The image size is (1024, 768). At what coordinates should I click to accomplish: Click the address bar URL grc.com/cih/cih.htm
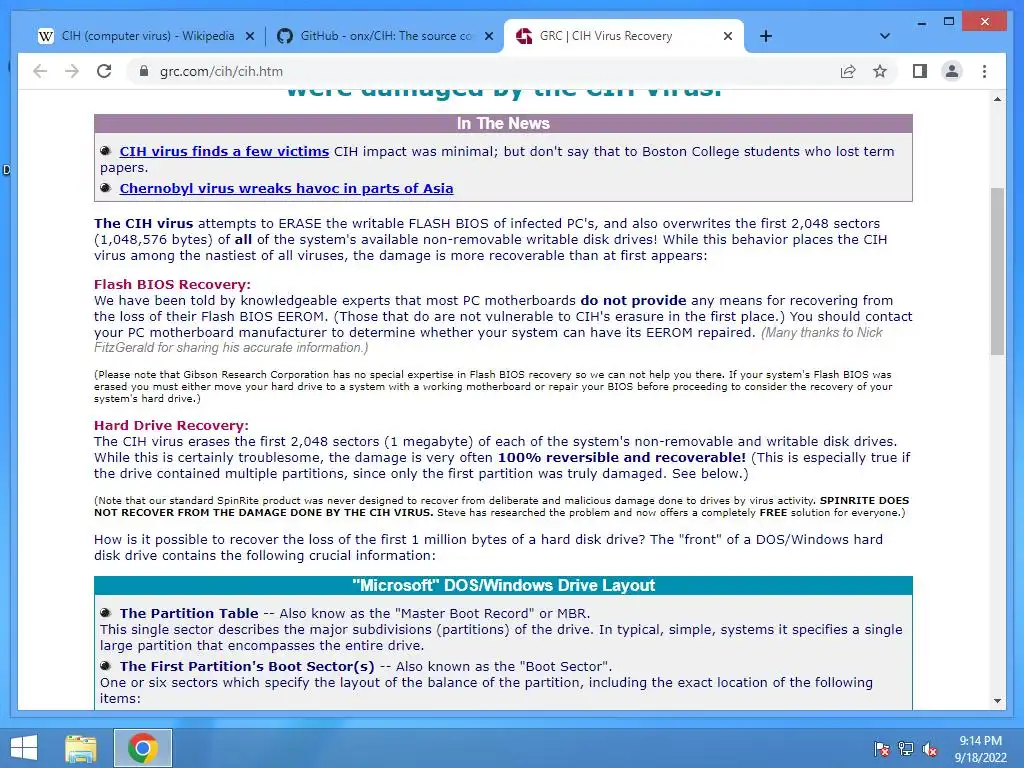coord(221,71)
